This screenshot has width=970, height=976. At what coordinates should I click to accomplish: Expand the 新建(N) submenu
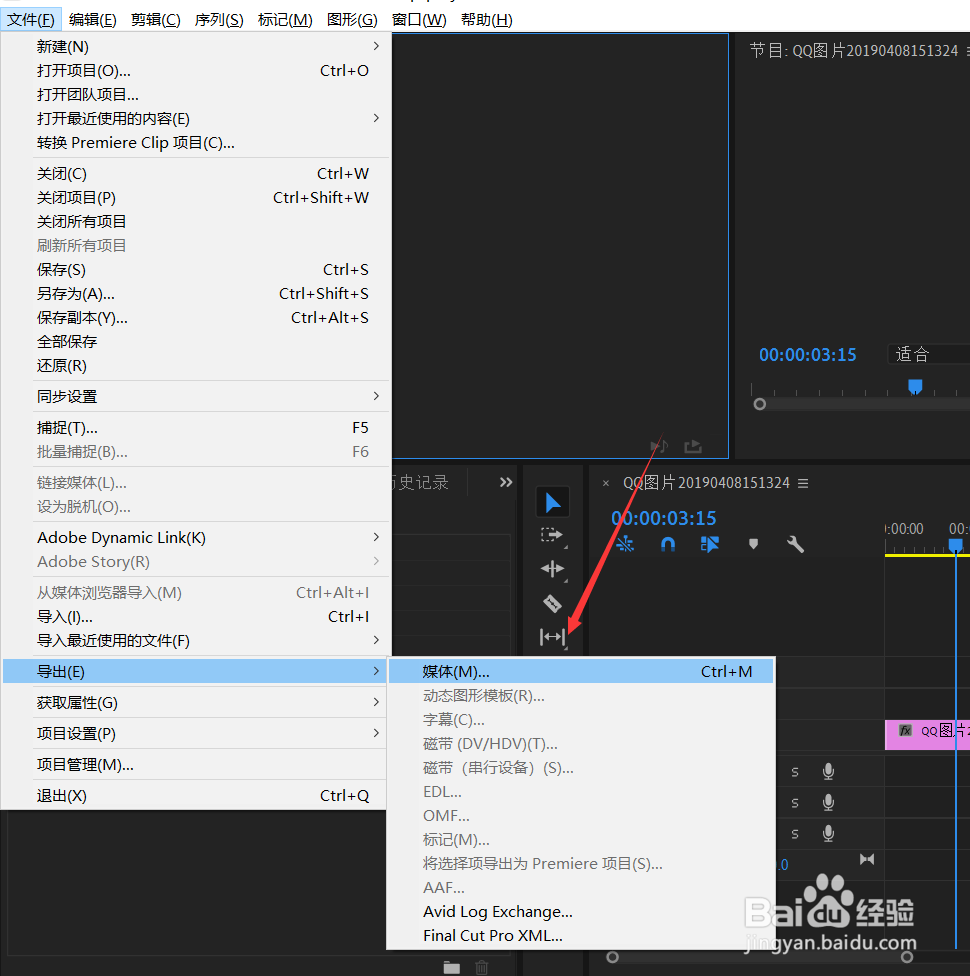pos(196,47)
